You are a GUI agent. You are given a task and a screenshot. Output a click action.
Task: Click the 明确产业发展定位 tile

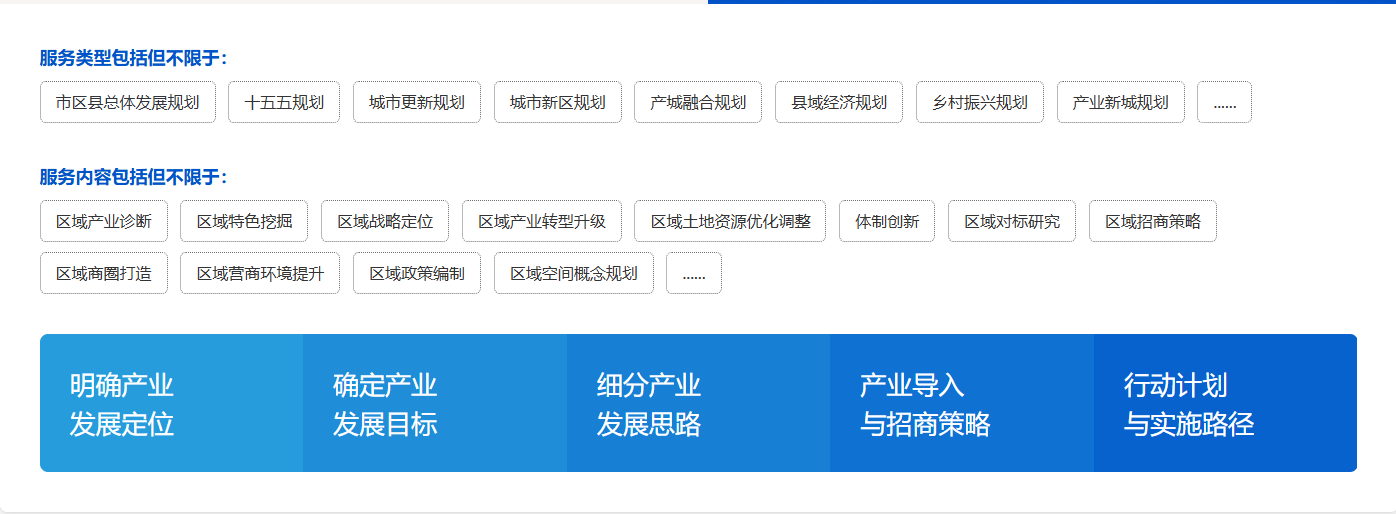171,403
